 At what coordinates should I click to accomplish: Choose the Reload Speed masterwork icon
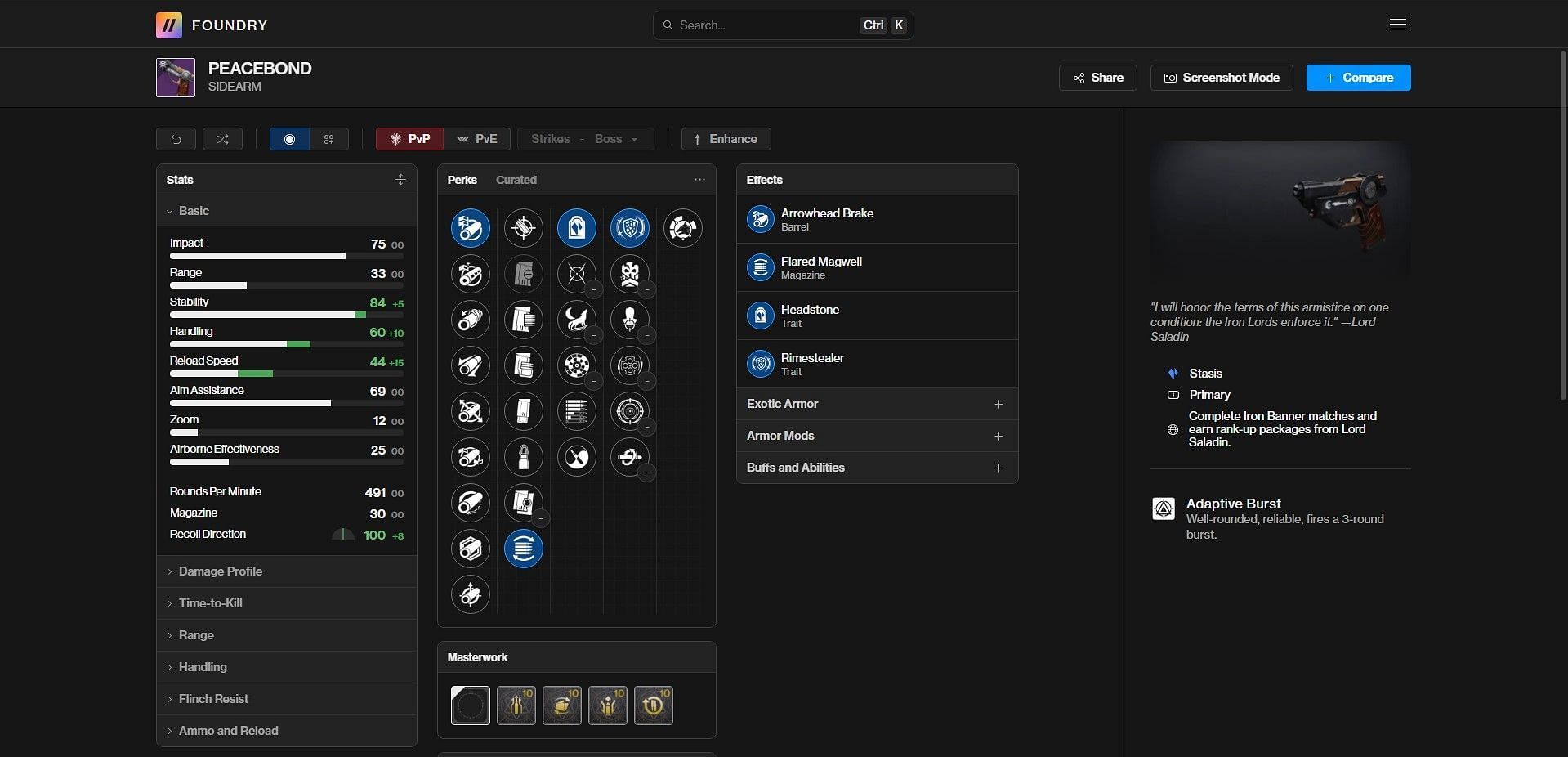[654, 705]
